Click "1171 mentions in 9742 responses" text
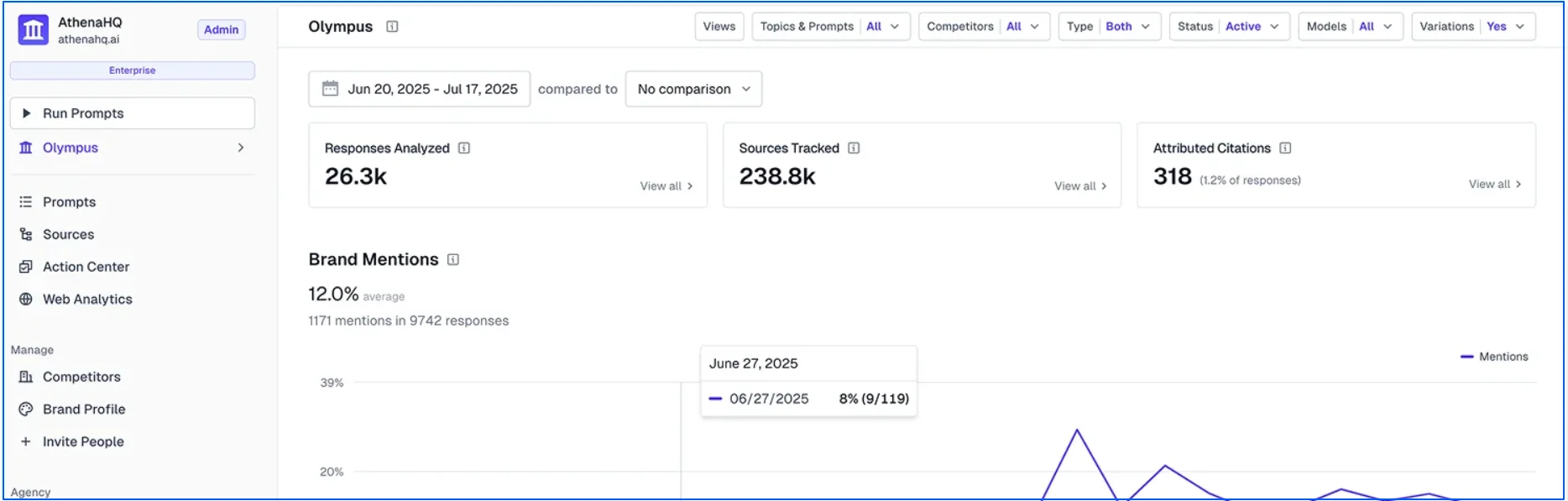1568x501 pixels. pos(409,321)
